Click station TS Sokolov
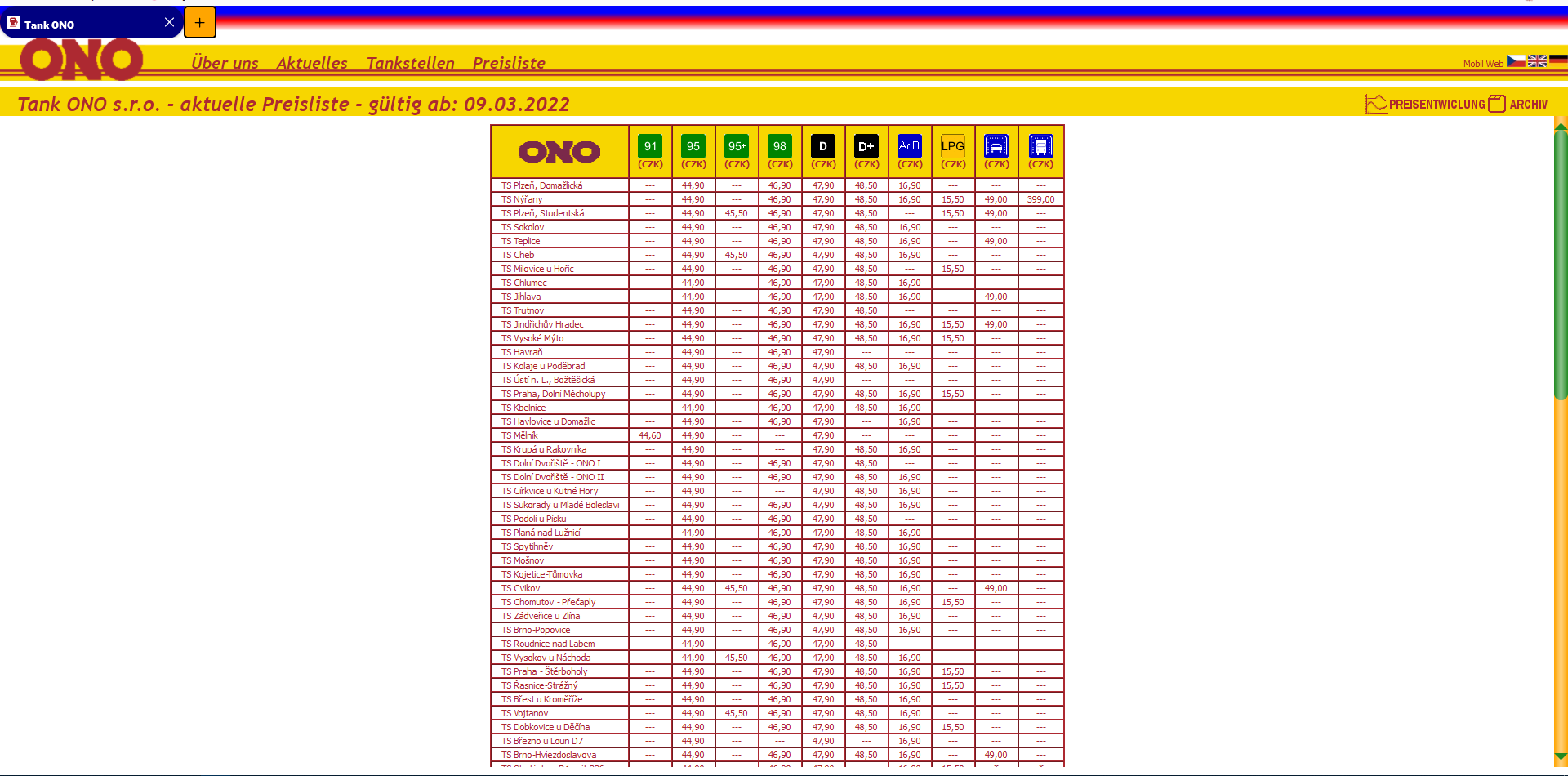The image size is (1568, 776). [523, 227]
